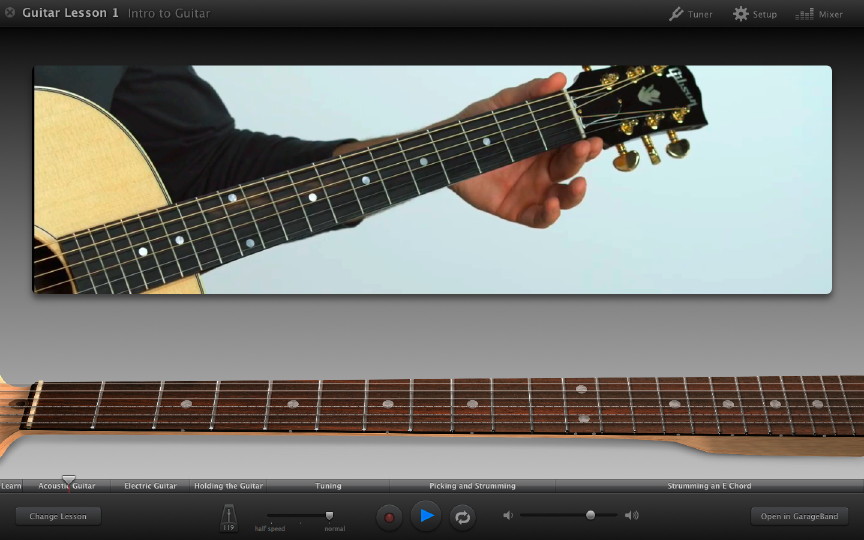
Task: Jump to Holding the Guitar chapter
Action: coord(228,486)
